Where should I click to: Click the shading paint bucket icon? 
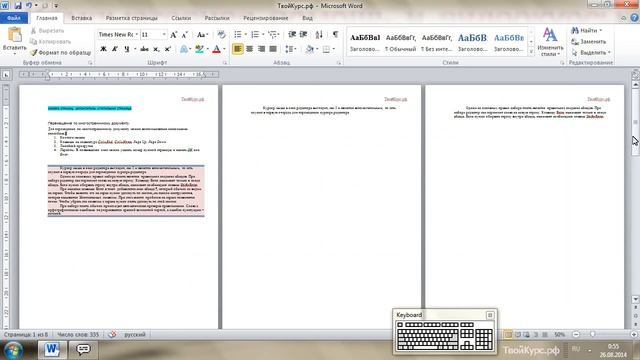[309, 49]
